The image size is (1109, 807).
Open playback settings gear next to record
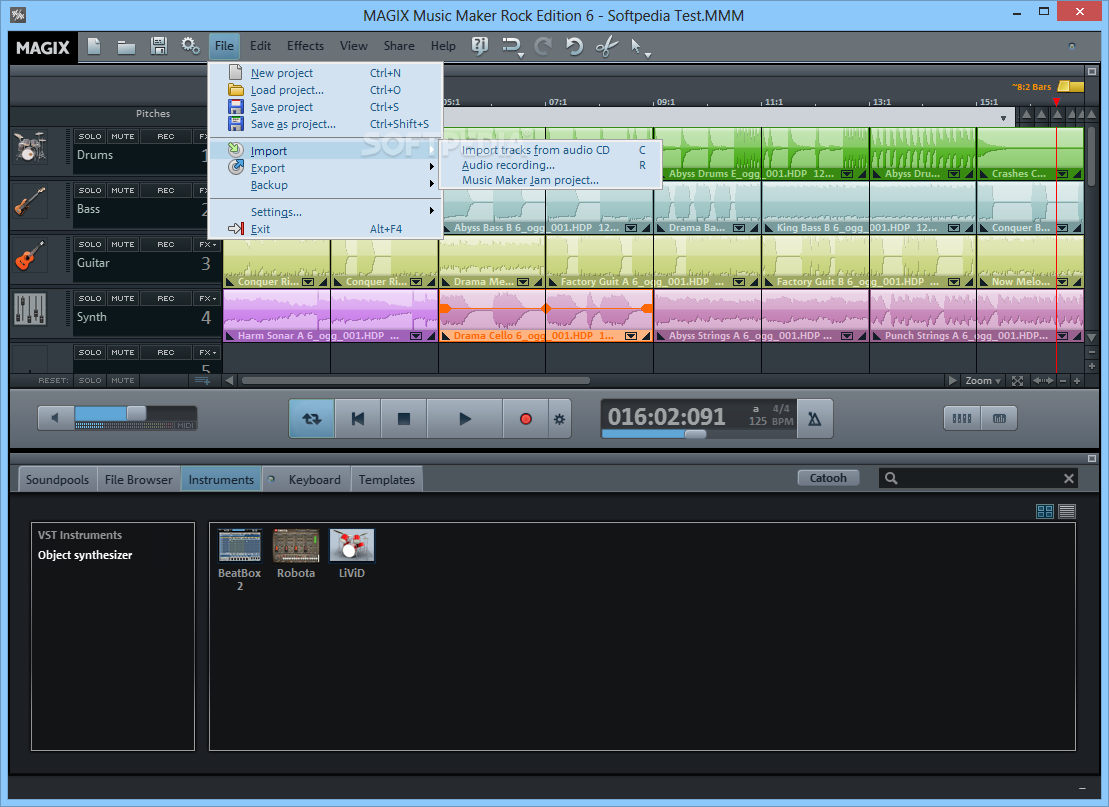click(x=559, y=419)
